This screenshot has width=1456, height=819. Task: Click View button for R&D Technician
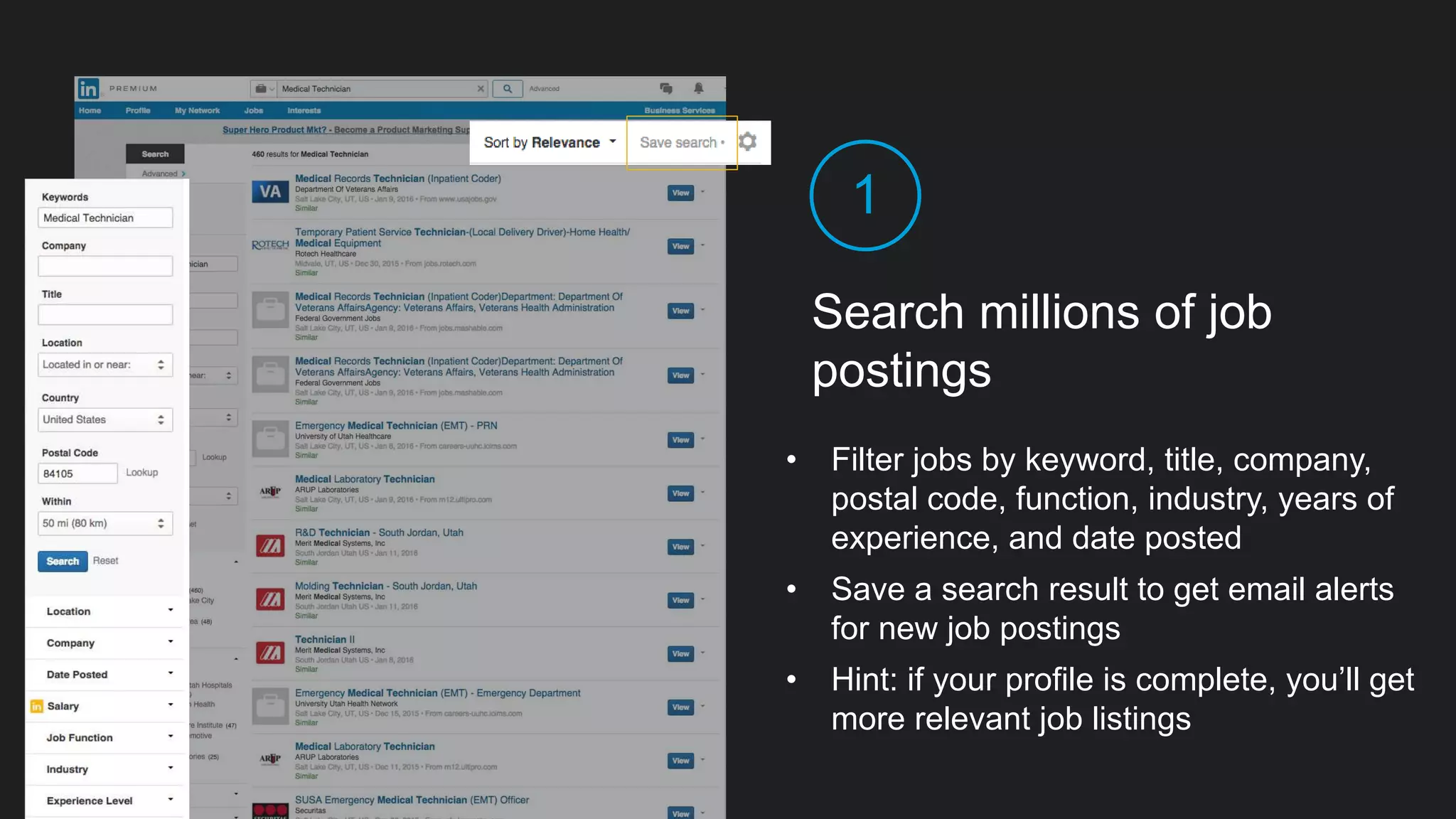[x=680, y=547]
